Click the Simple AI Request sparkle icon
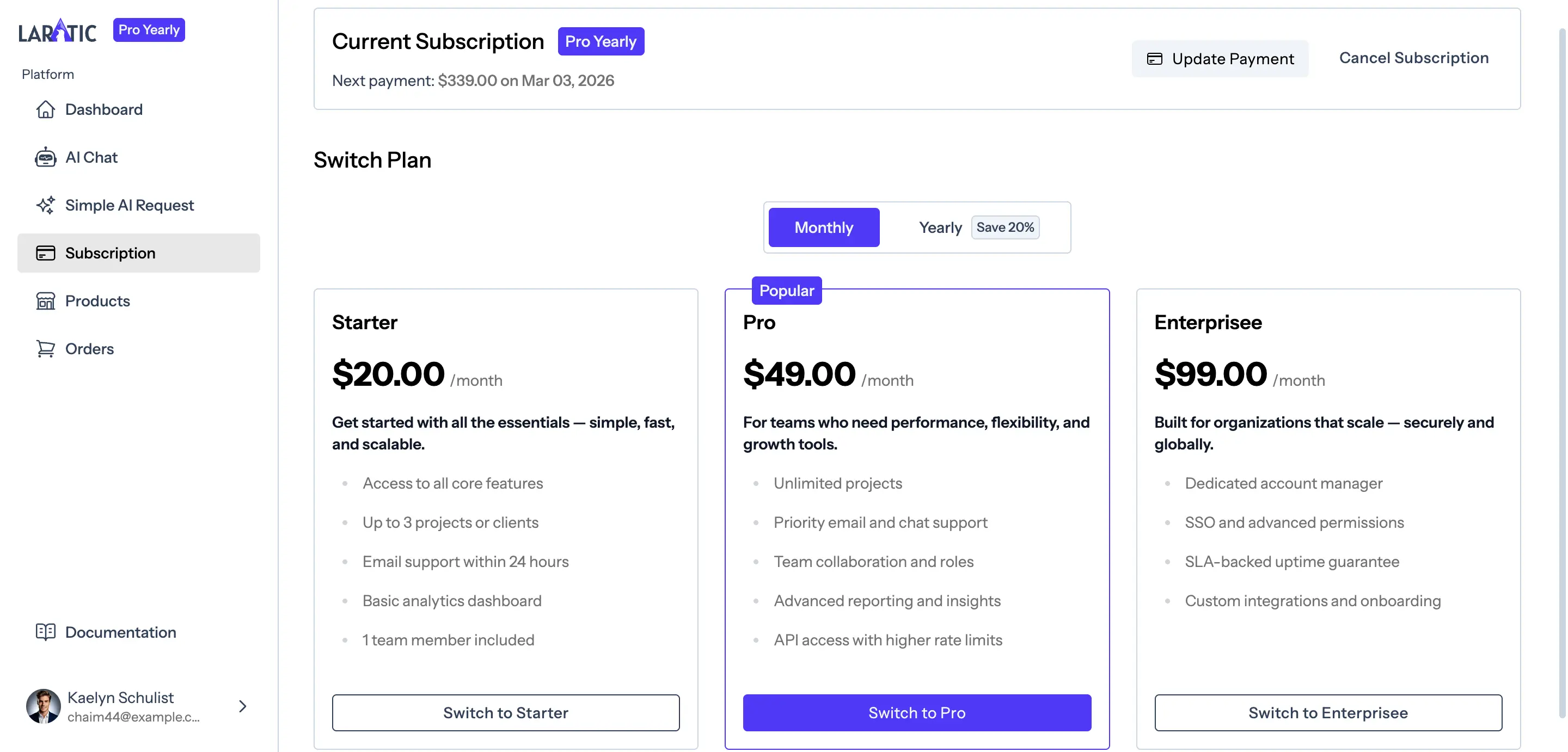1568x752 pixels. [45, 205]
